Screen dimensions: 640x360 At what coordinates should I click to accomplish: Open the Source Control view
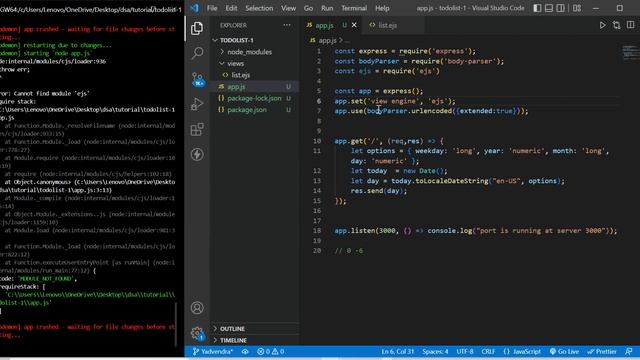click(x=198, y=79)
